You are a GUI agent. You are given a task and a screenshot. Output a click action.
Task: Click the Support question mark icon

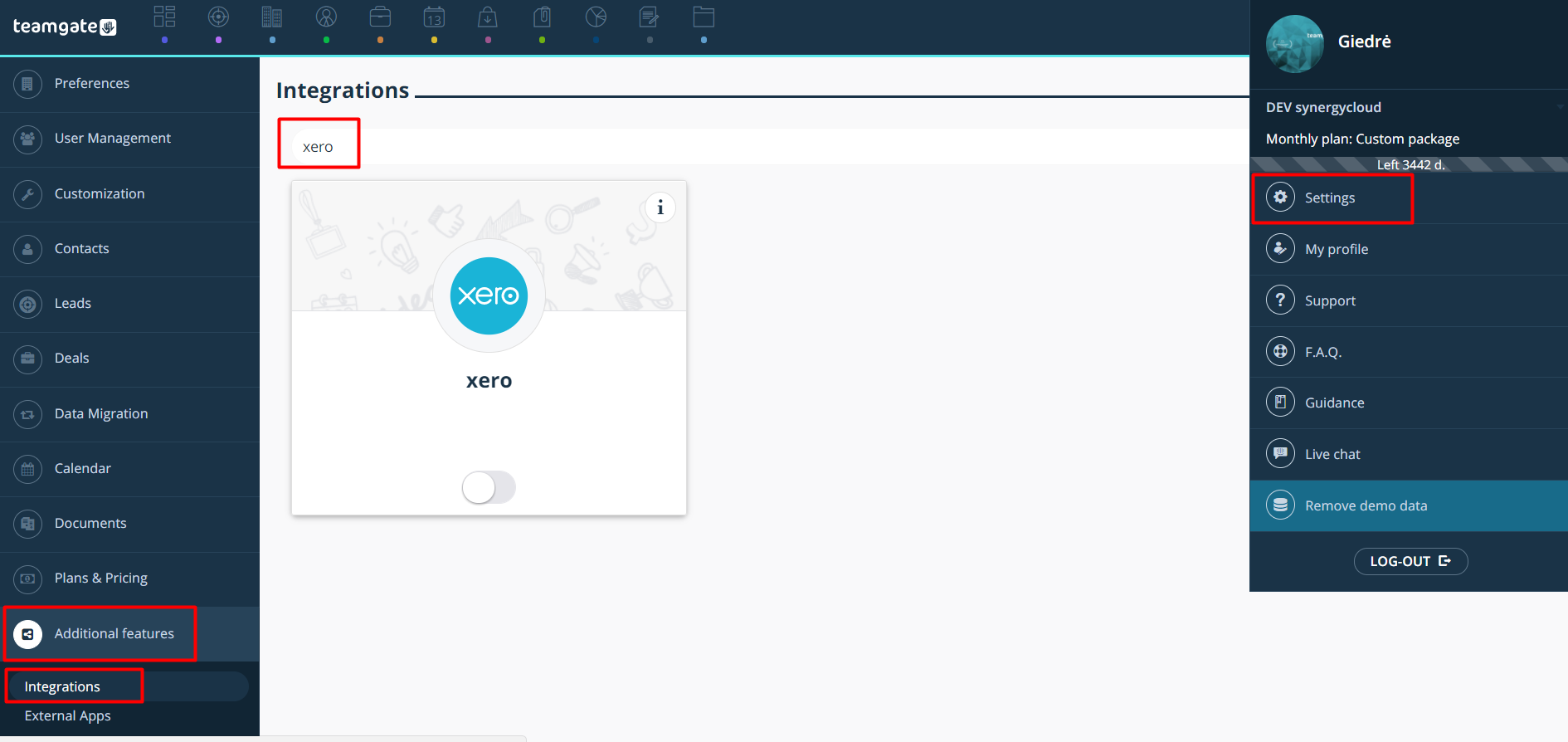tap(1280, 300)
